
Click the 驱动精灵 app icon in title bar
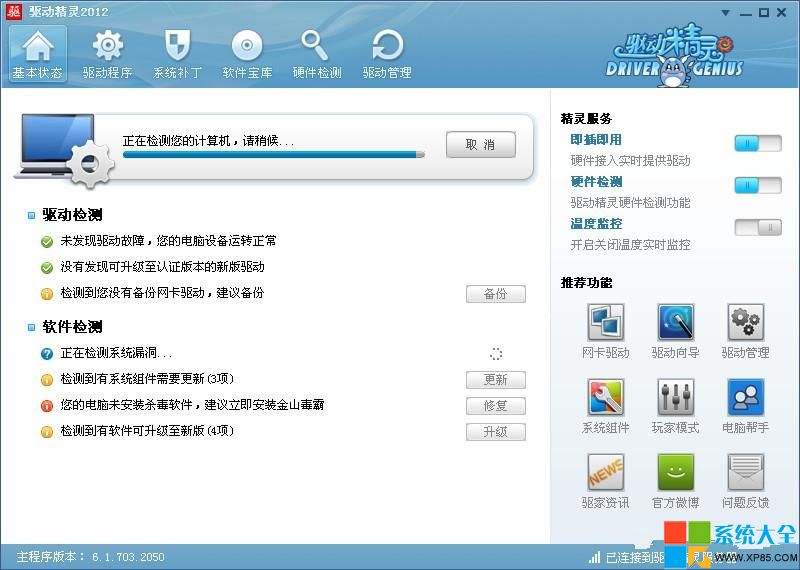click(x=13, y=12)
